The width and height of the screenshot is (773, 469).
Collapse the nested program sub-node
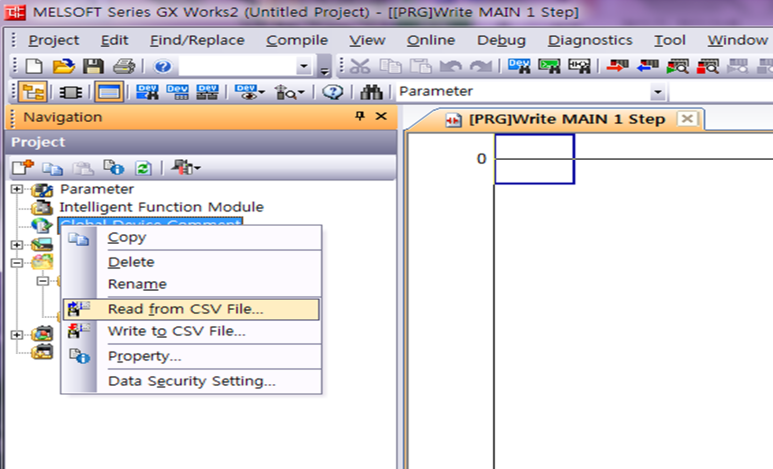(43, 281)
